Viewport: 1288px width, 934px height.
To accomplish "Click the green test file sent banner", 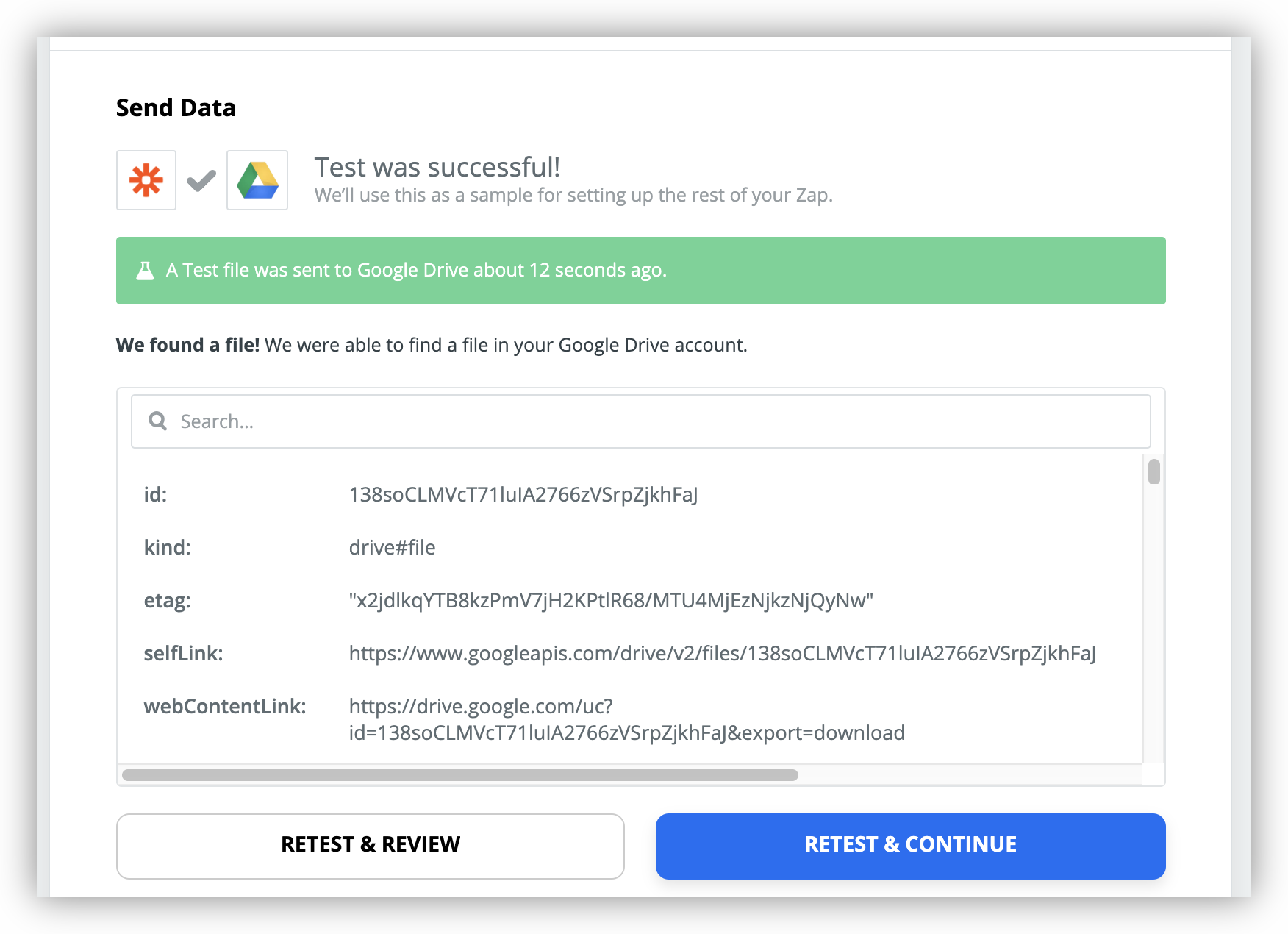I will (640, 271).
